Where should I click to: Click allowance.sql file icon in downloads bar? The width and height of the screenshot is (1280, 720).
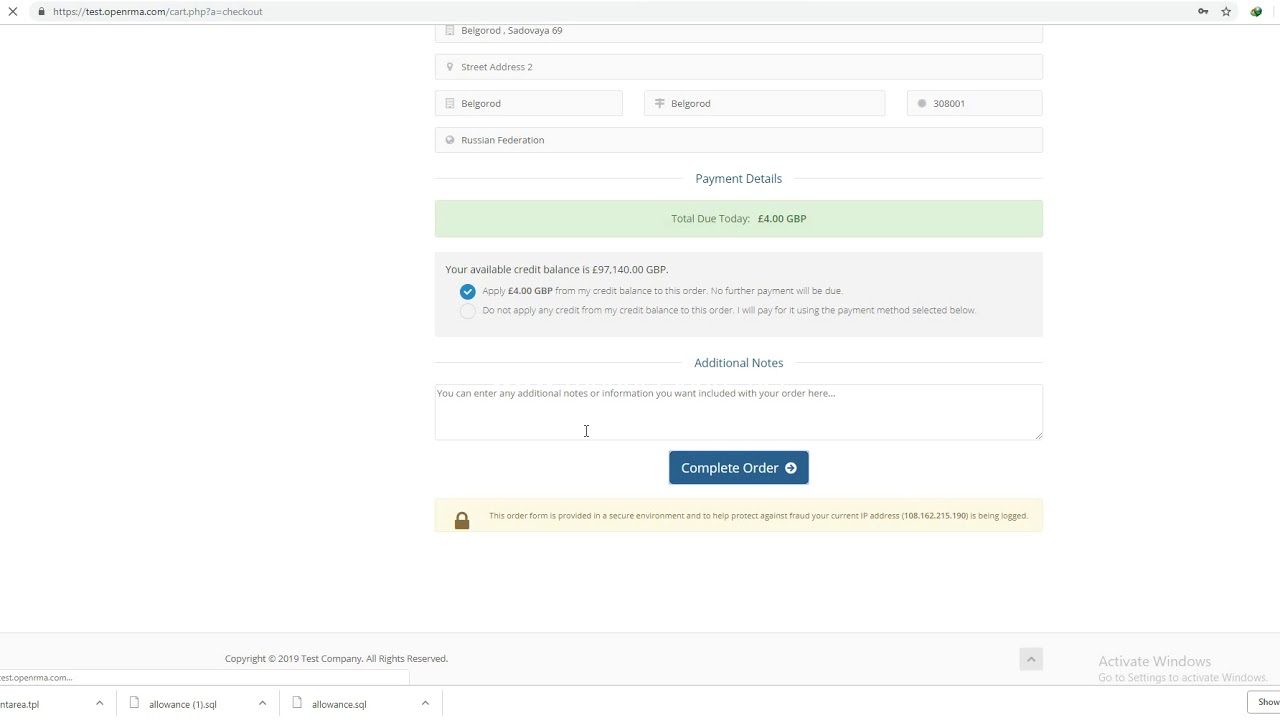[x=297, y=703]
